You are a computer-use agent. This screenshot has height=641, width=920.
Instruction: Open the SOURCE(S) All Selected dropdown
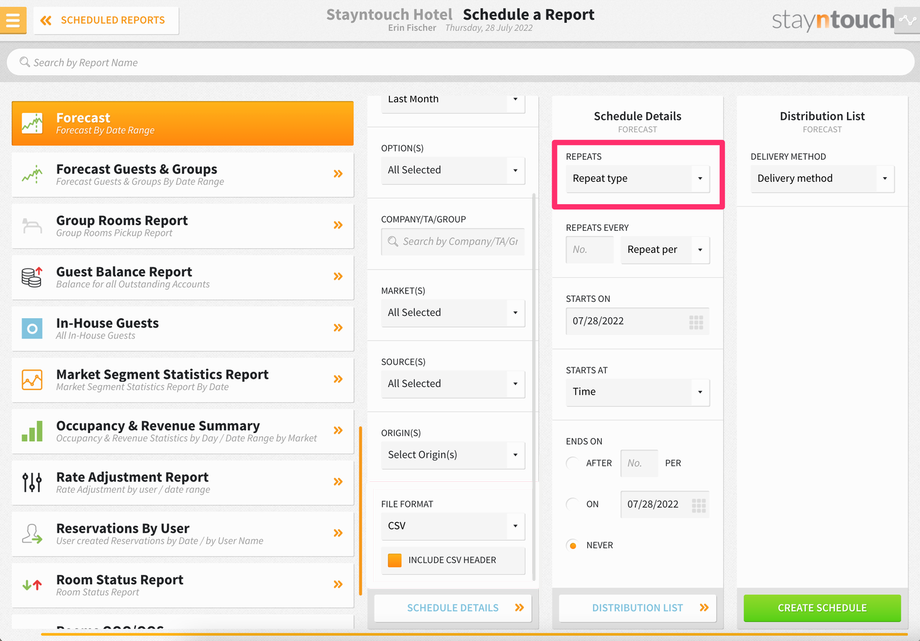tap(453, 384)
